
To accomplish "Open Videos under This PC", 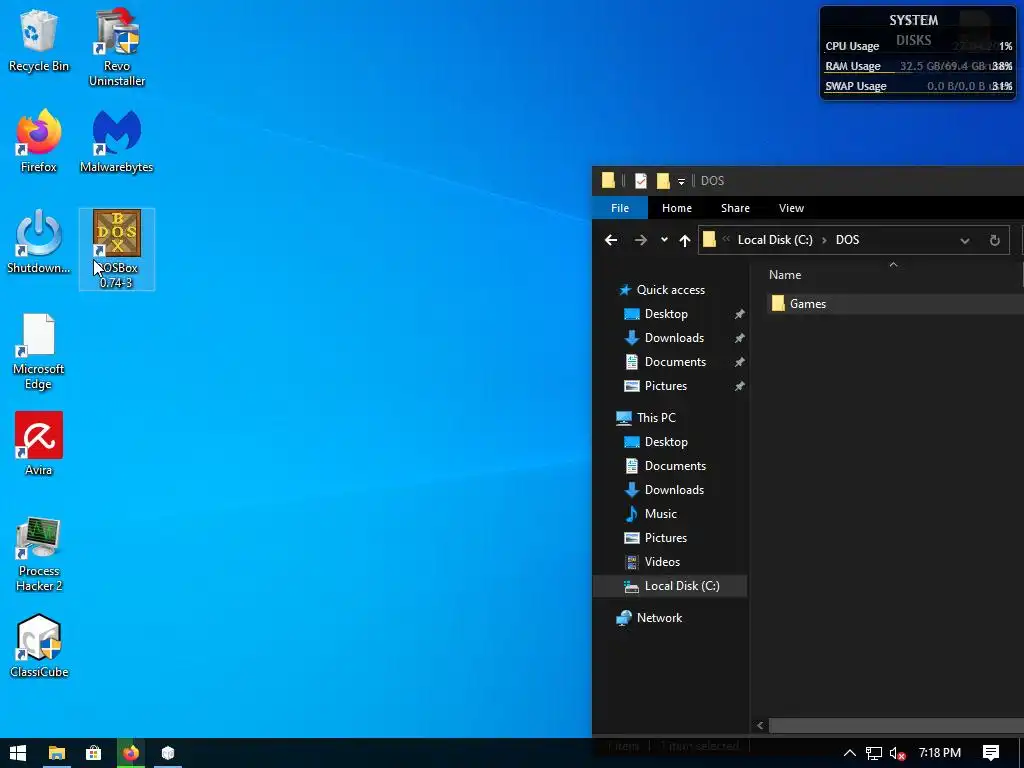I will (662, 562).
